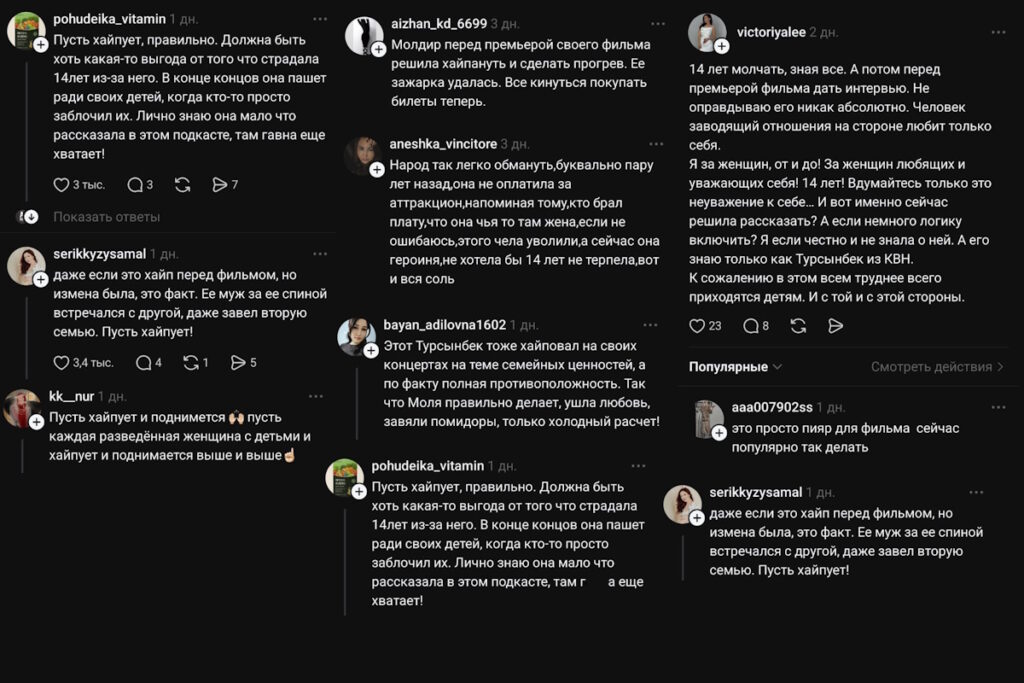The width and height of the screenshot is (1024, 683).
Task: Open three-dot menu on bayan_adilovna1602's comment
Action: [x=651, y=325]
